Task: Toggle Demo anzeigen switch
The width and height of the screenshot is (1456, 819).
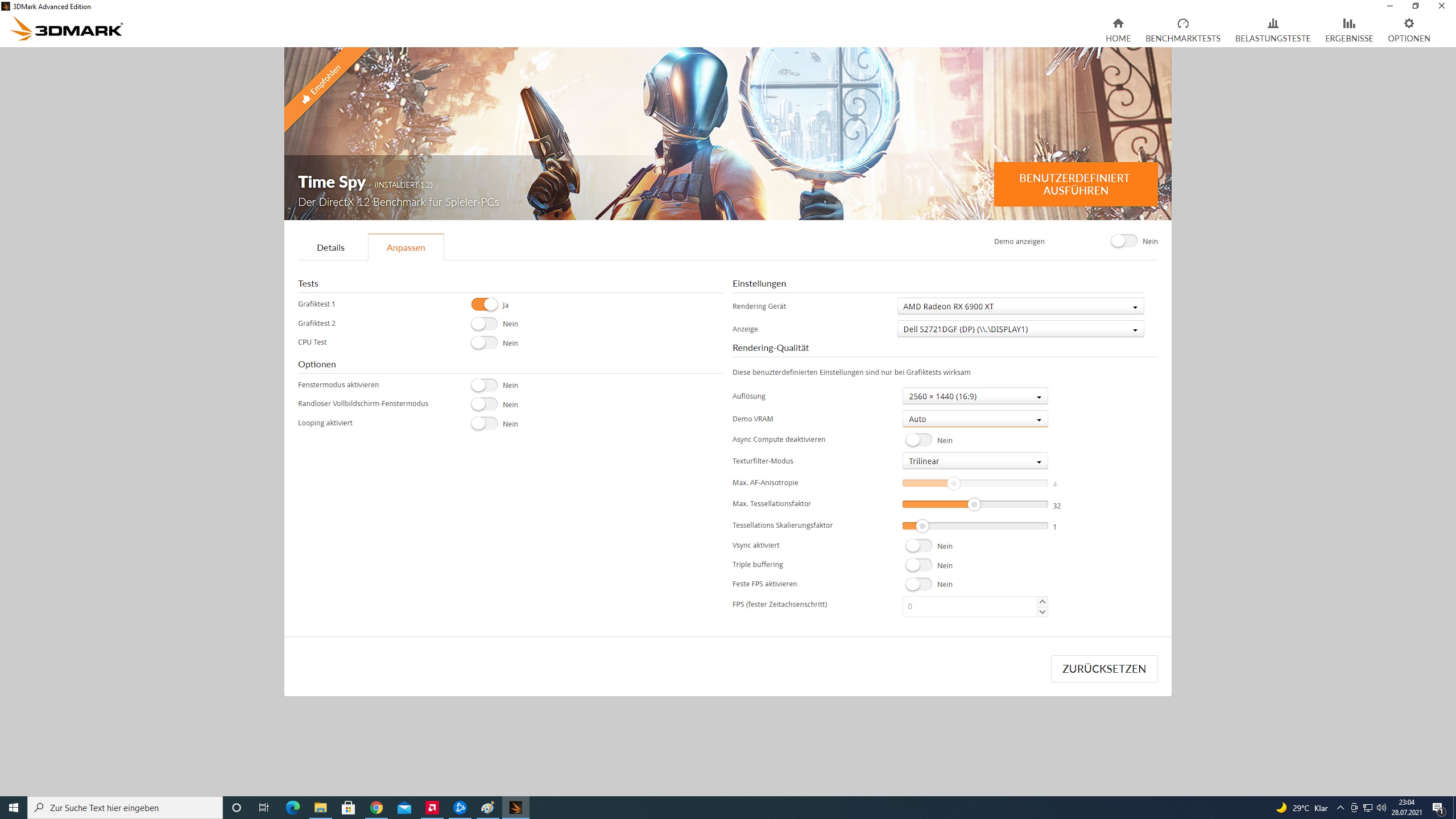Action: tap(1124, 241)
